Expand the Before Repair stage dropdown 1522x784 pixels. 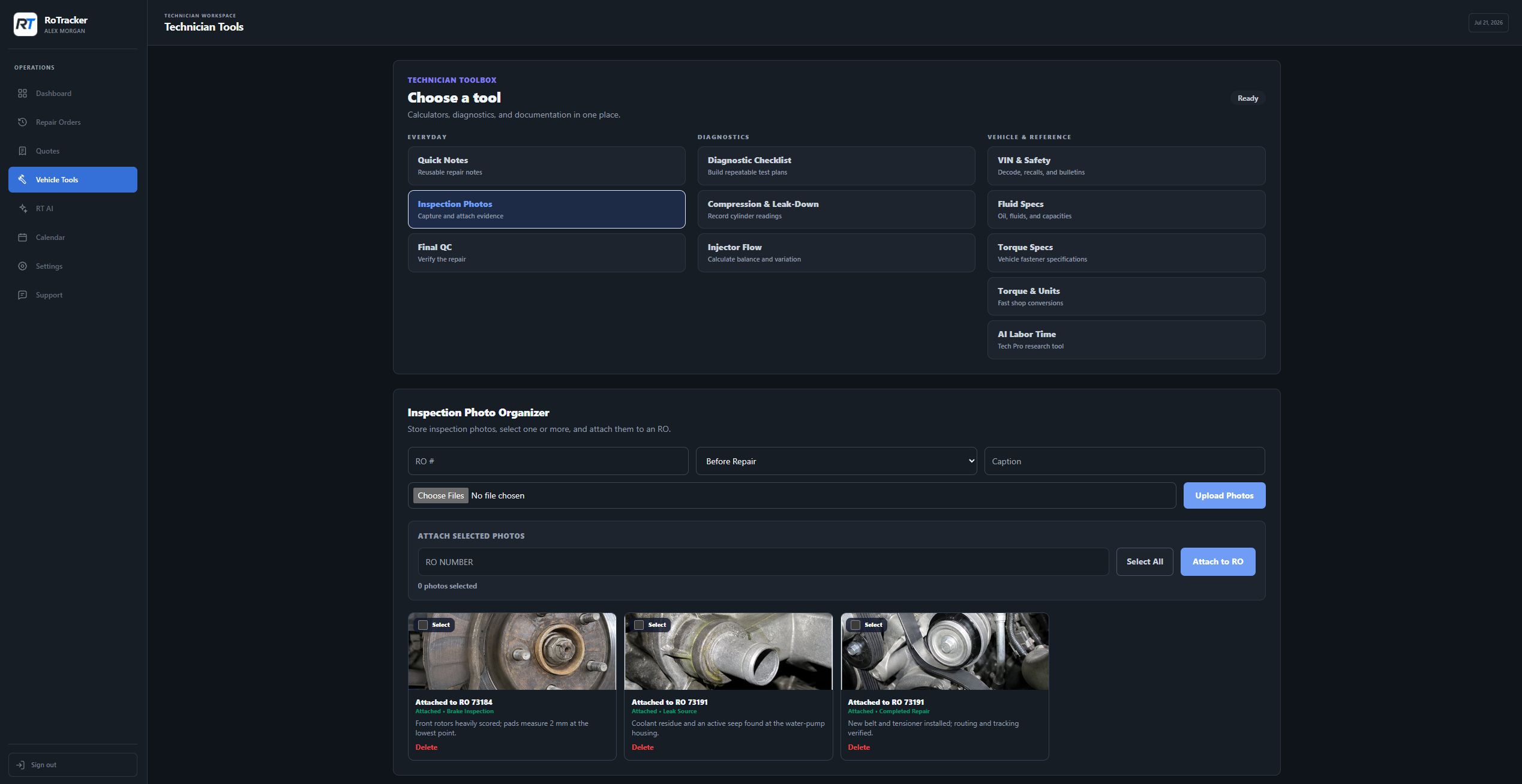tap(836, 461)
